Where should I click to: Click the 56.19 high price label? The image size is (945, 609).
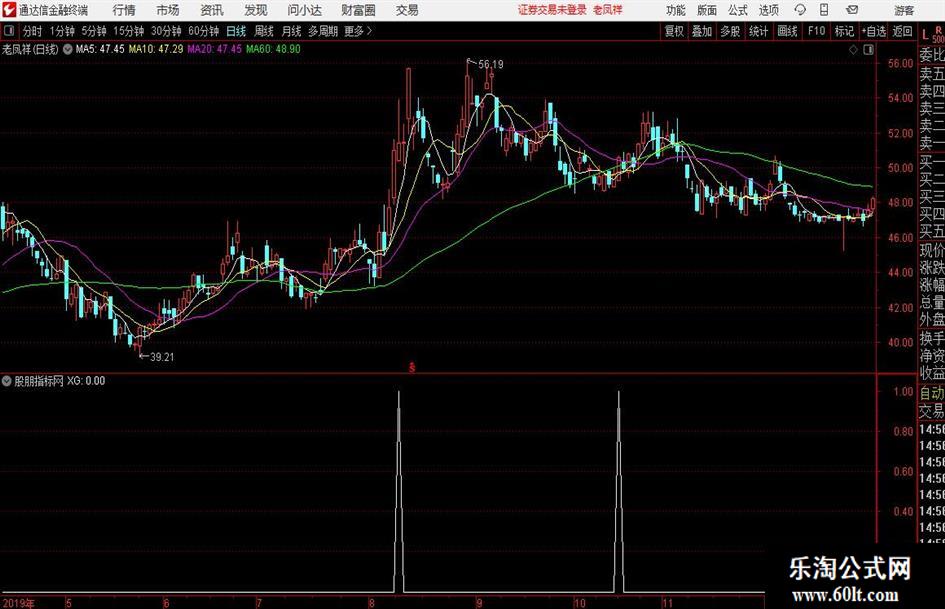tap(491, 64)
